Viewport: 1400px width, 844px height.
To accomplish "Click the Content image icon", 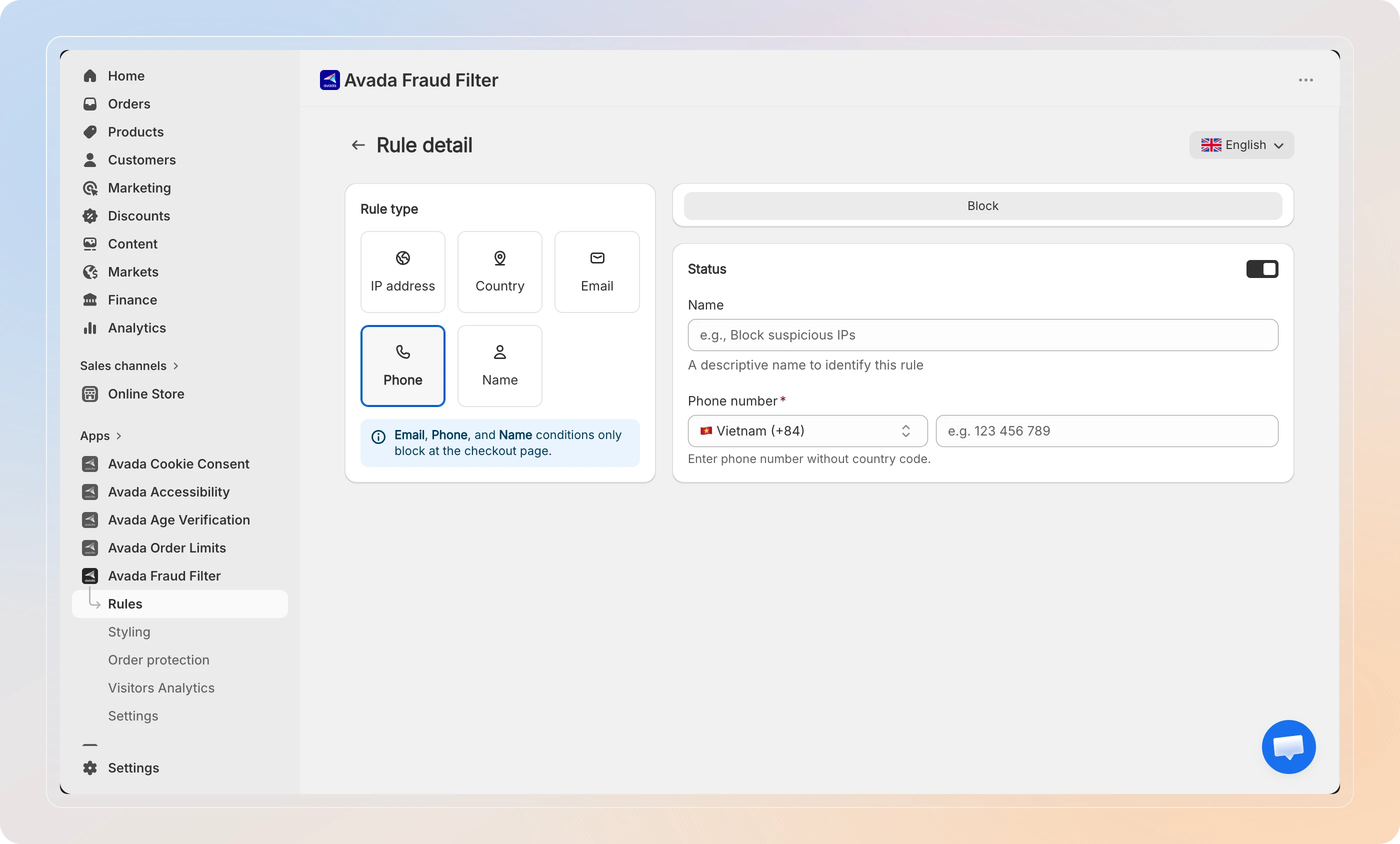I will pyautogui.click(x=90, y=244).
